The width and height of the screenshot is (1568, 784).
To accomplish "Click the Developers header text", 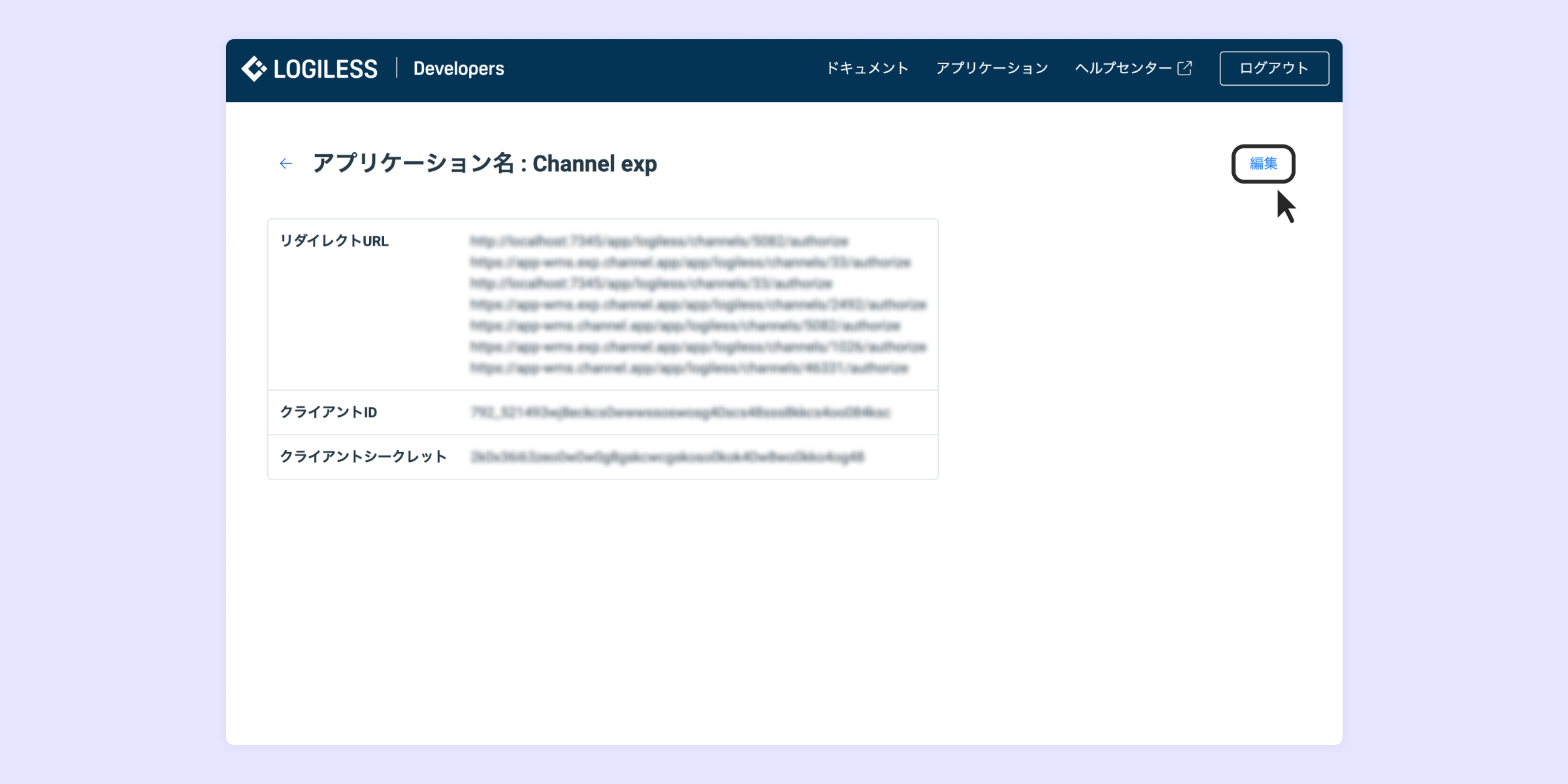I will (x=459, y=69).
